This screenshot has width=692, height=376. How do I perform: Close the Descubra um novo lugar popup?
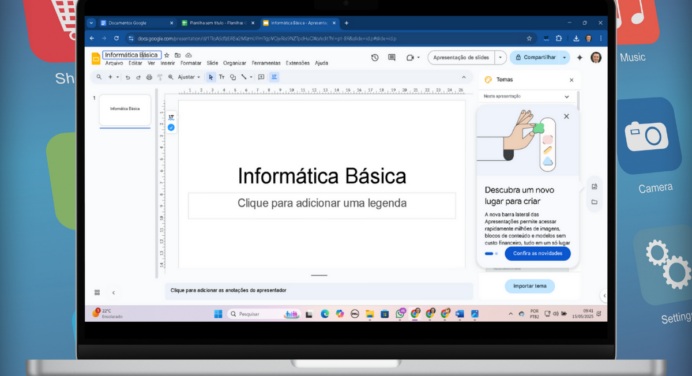pos(566,117)
